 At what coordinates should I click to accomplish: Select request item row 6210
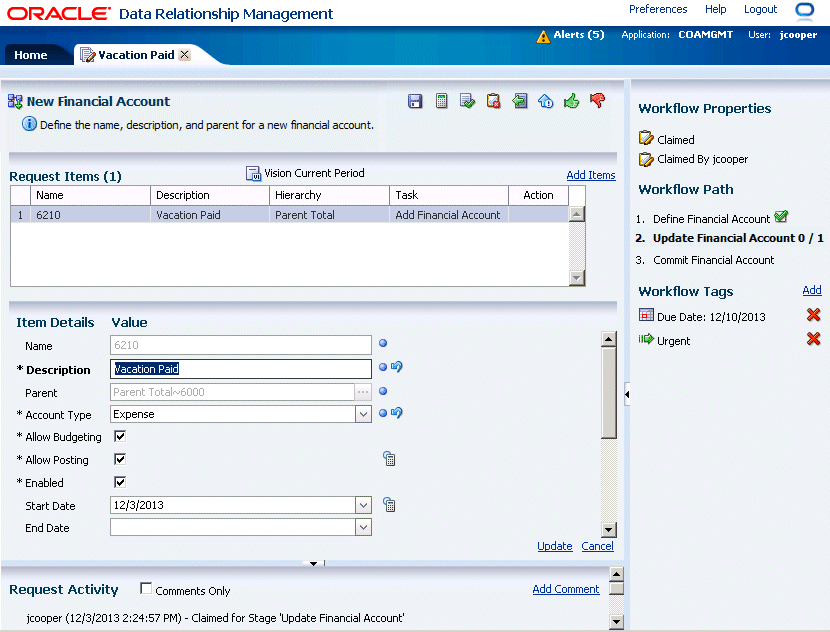coord(290,215)
